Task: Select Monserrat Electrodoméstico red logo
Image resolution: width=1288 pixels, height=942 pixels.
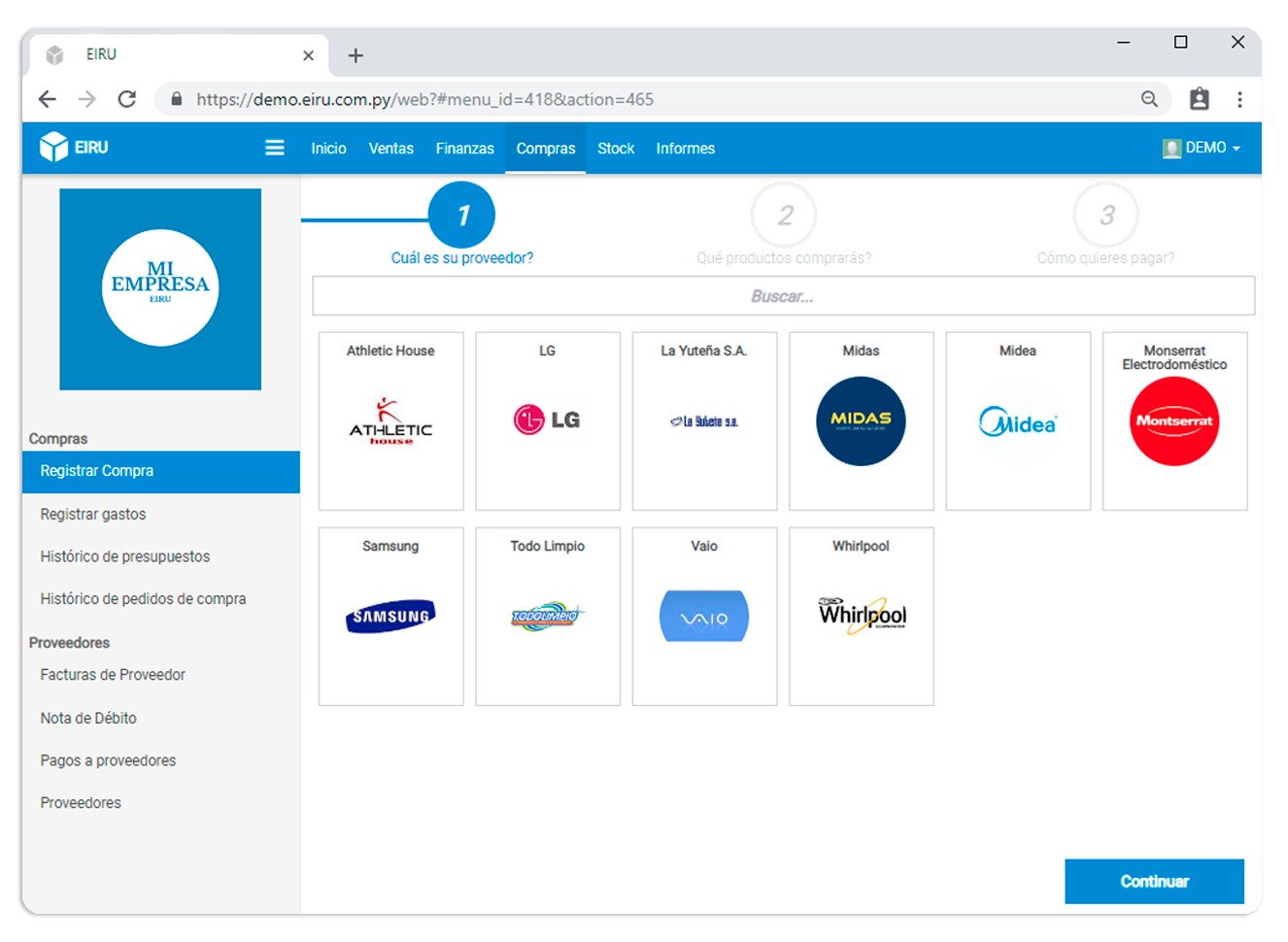Action: [x=1174, y=421]
